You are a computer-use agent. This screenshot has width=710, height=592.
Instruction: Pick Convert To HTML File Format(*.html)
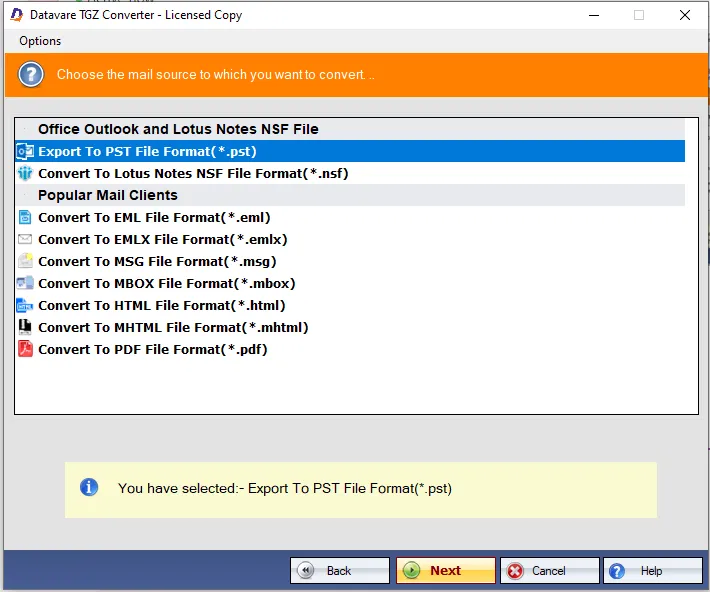click(x=350, y=305)
